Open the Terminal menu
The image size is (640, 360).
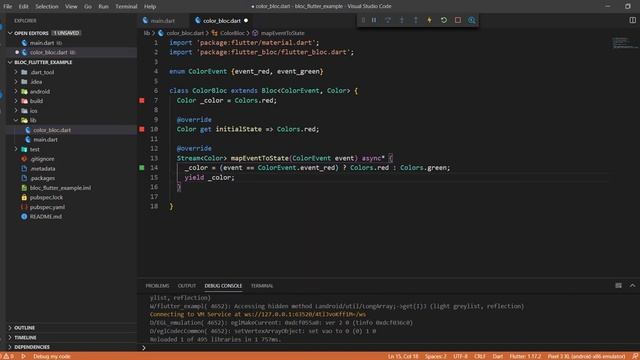[x=126, y=6]
